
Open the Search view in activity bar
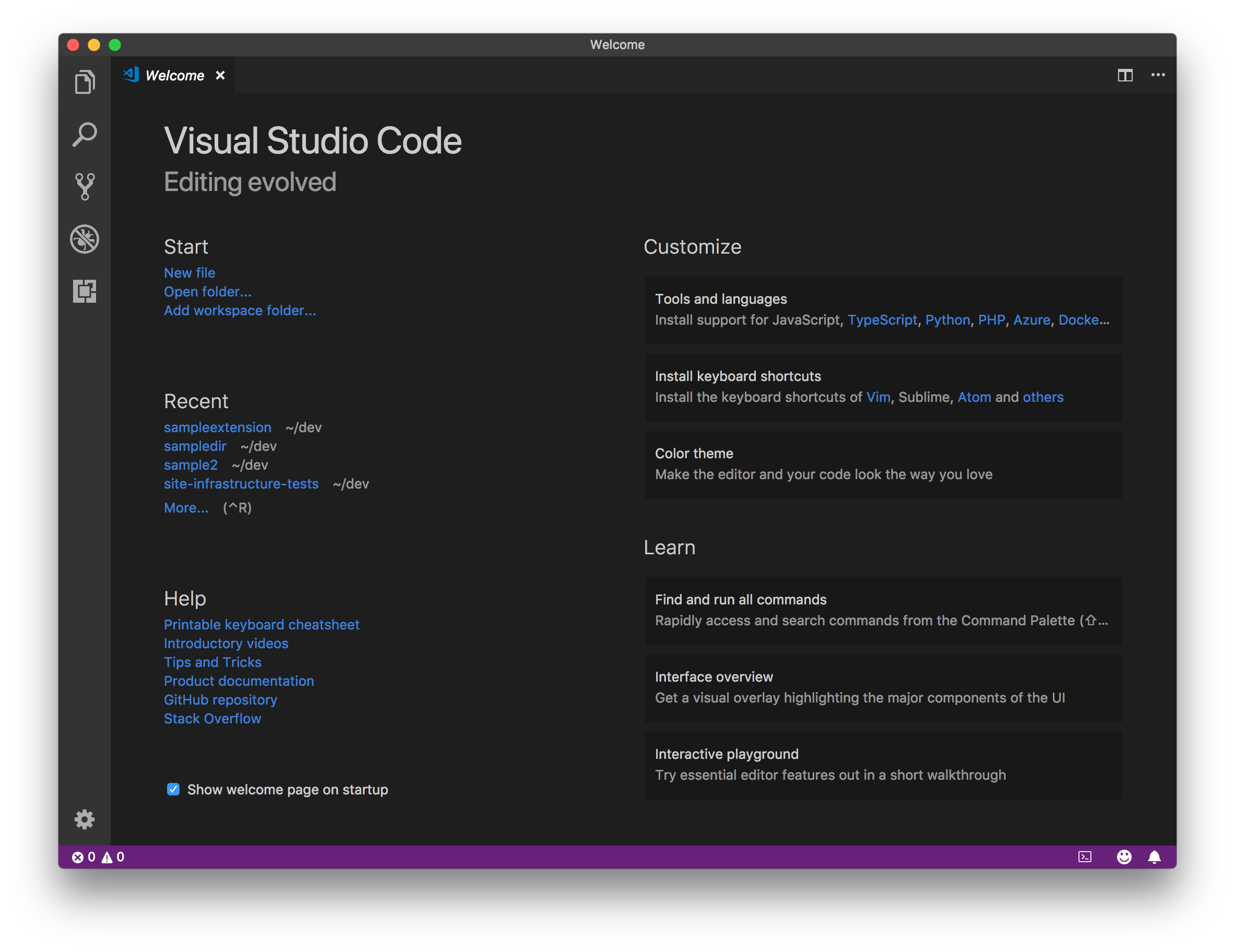[84, 135]
